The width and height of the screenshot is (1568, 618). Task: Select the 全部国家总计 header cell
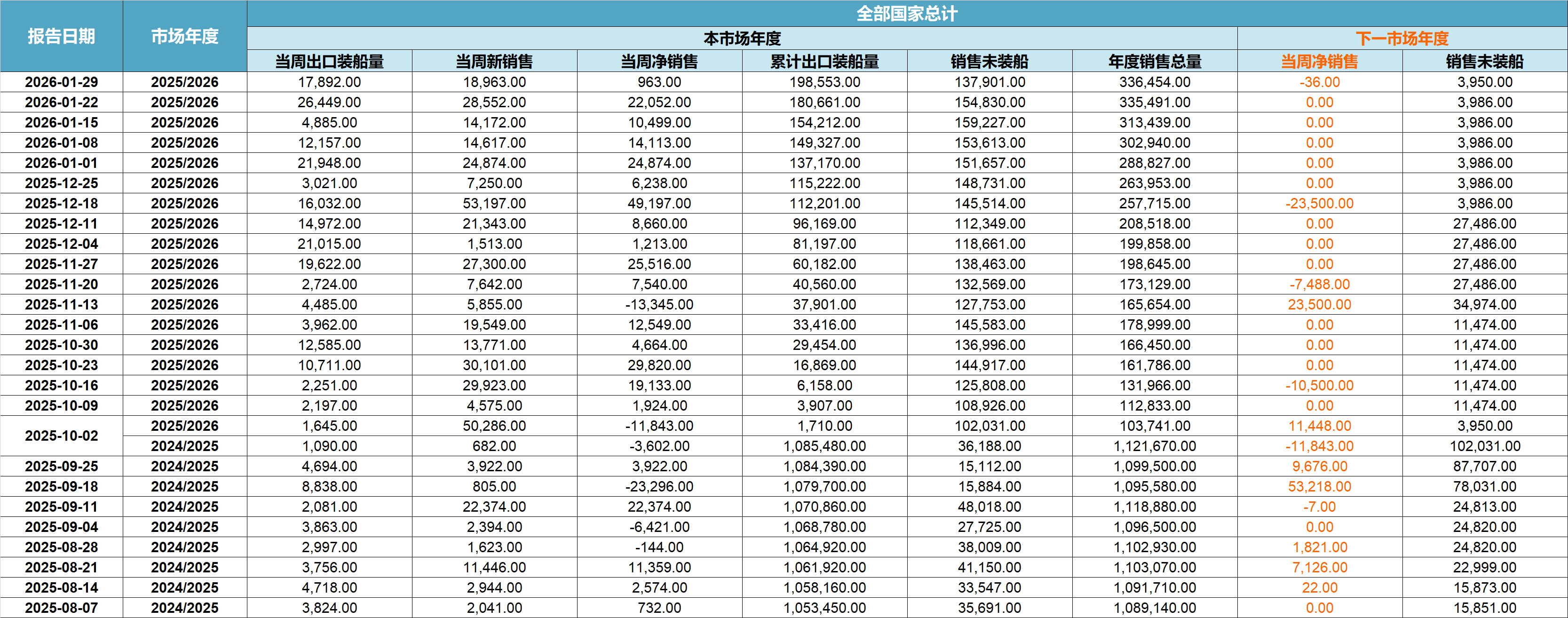(907, 13)
